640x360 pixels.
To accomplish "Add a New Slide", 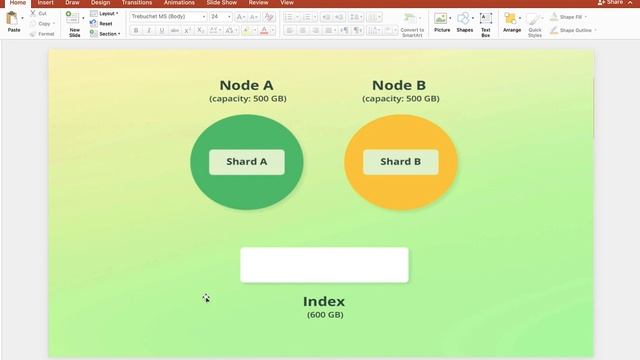I will [73, 24].
